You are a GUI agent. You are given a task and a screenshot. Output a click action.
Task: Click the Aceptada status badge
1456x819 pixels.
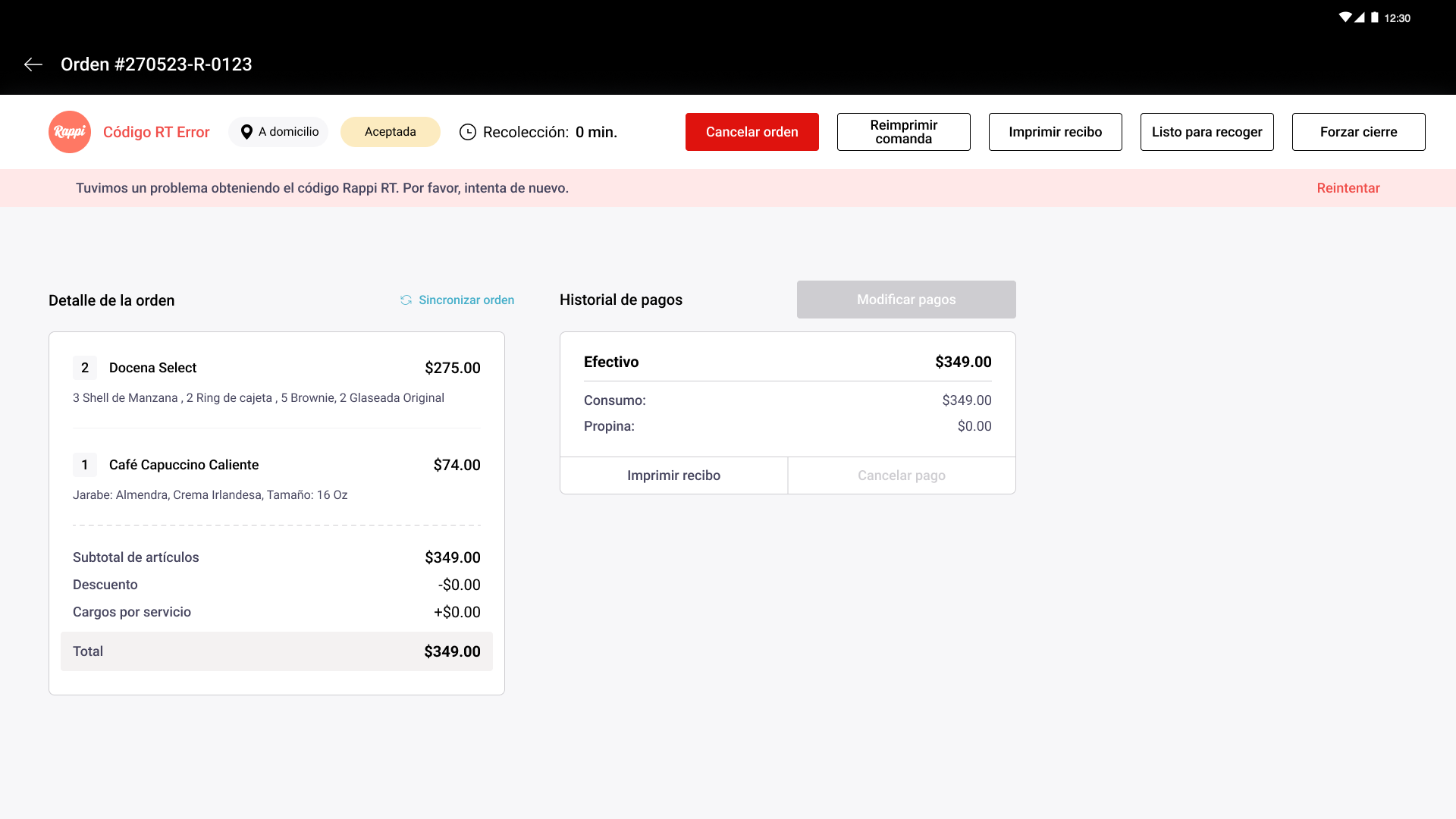(391, 132)
